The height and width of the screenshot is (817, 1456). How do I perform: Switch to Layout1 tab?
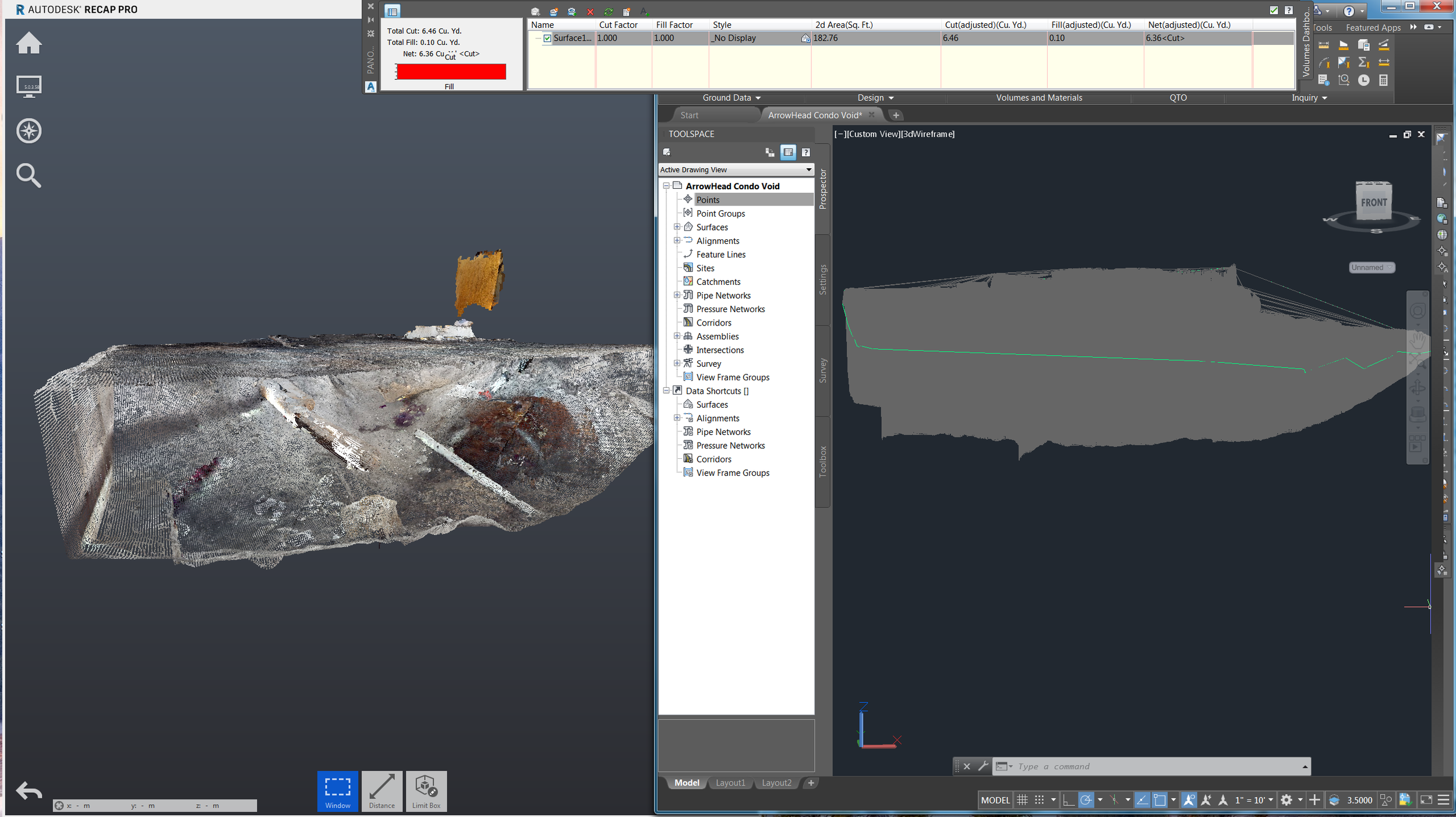(x=730, y=783)
